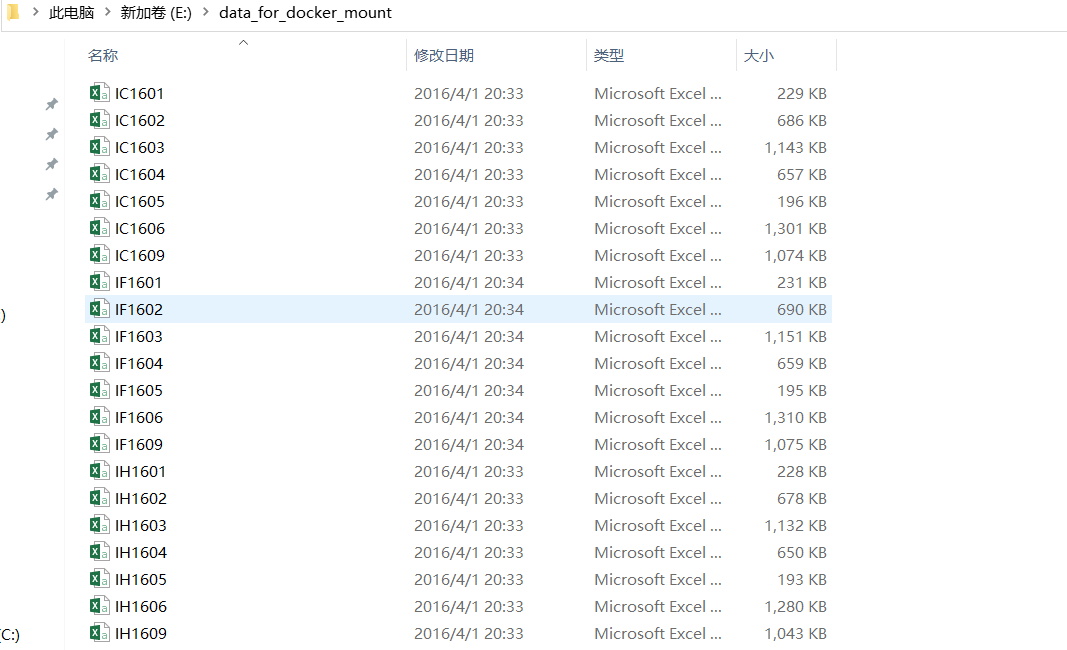Click the Excel icon next to the selected IF1602
Viewport: 1067px width, 650px height.
[x=98, y=309]
